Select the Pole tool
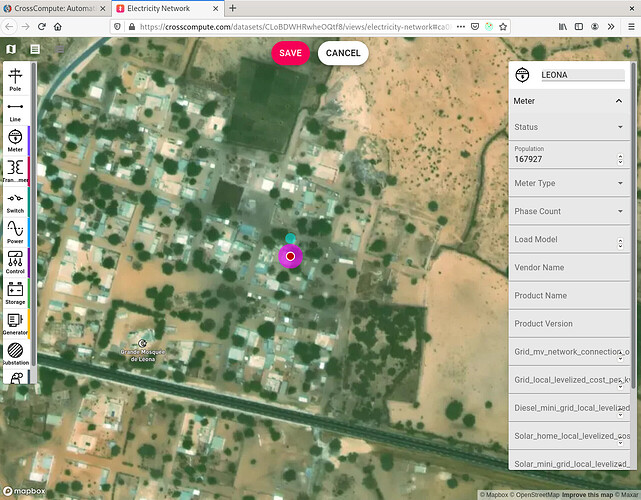 click(x=15, y=79)
